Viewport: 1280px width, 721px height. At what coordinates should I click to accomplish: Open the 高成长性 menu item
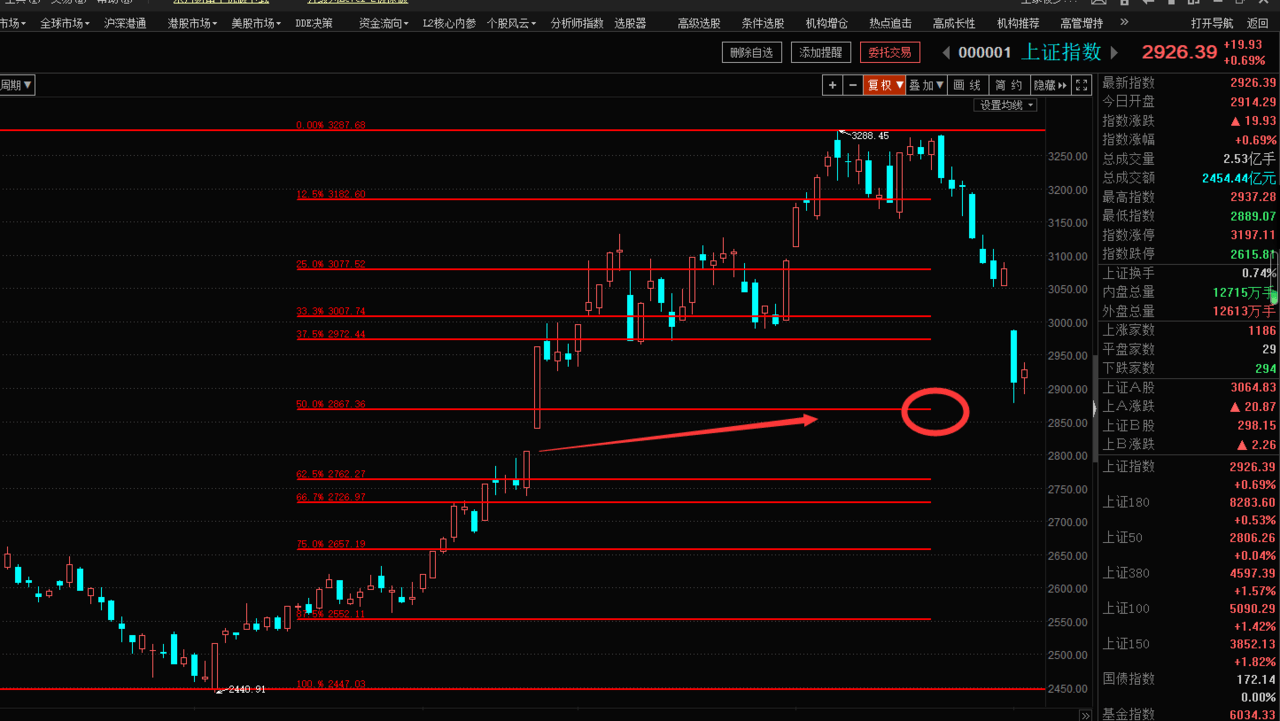click(x=954, y=23)
